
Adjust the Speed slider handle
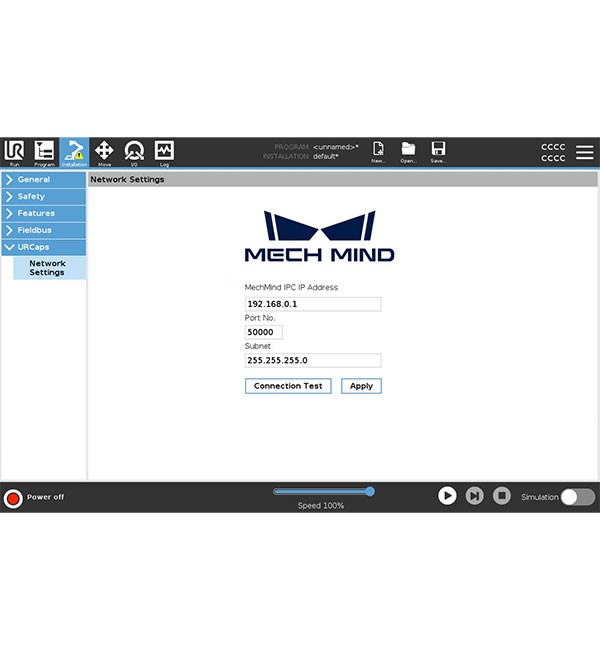[x=370, y=492]
